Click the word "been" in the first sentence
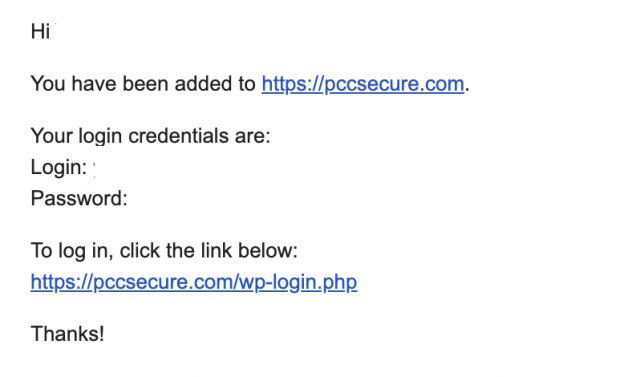The height and width of the screenshot is (377, 640). [x=146, y=84]
